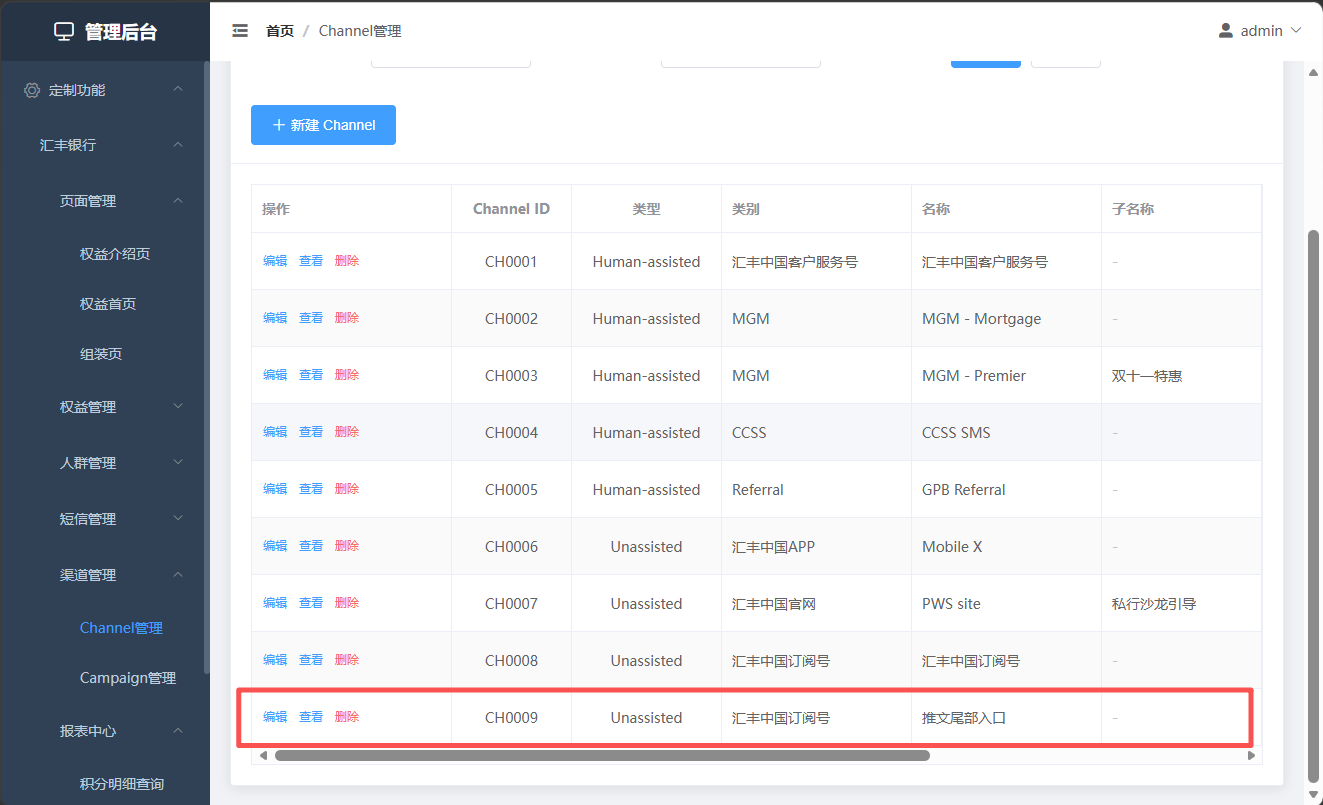1323x805 pixels.
Task: Click 删除 for CH0001
Action: click(x=347, y=261)
